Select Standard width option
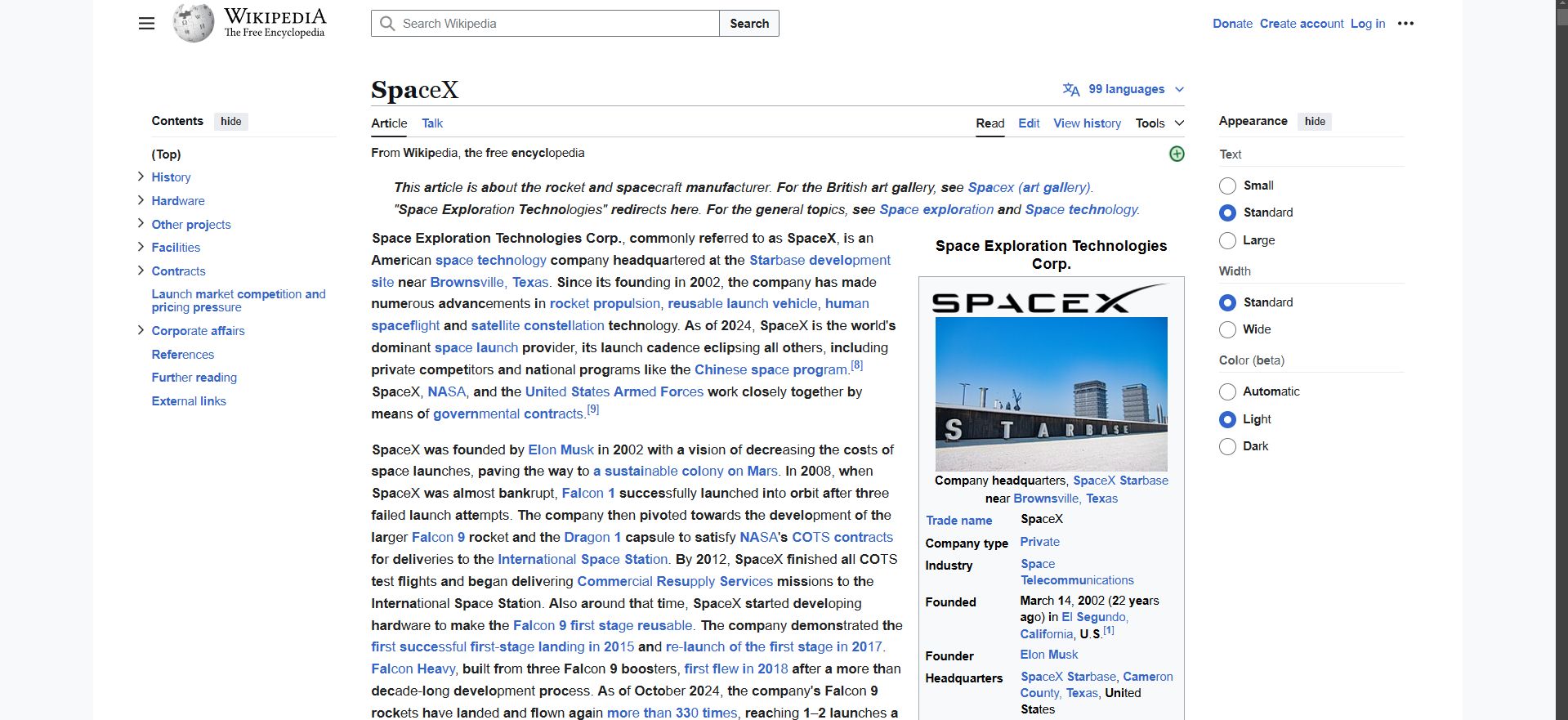 (x=1227, y=302)
